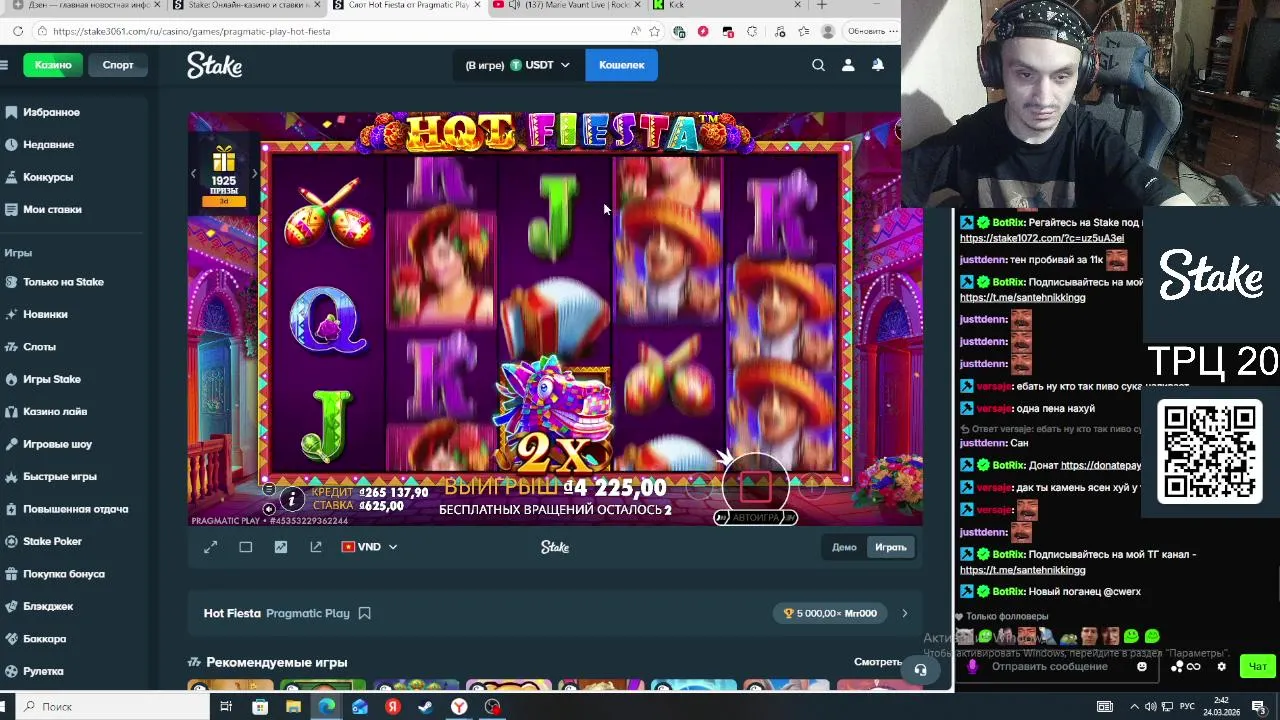Click the Автоигра autoplay button
Image resolution: width=1280 pixels, height=720 pixels.
click(x=755, y=517)
